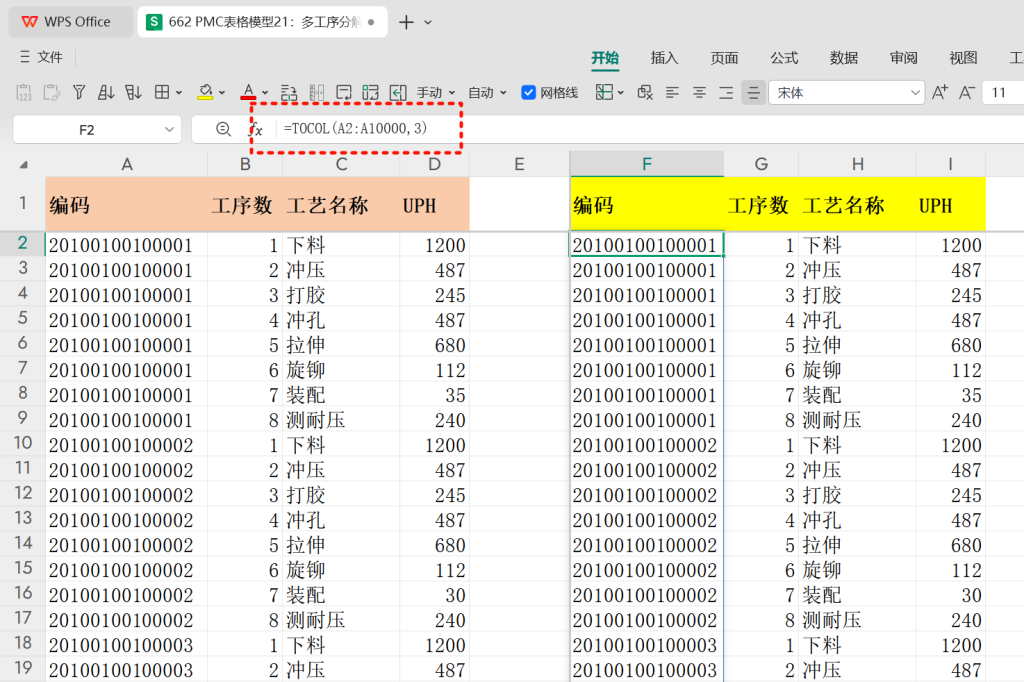Click the WPS Office home tab
The image size is (1024, 682).
coord(69,22)
